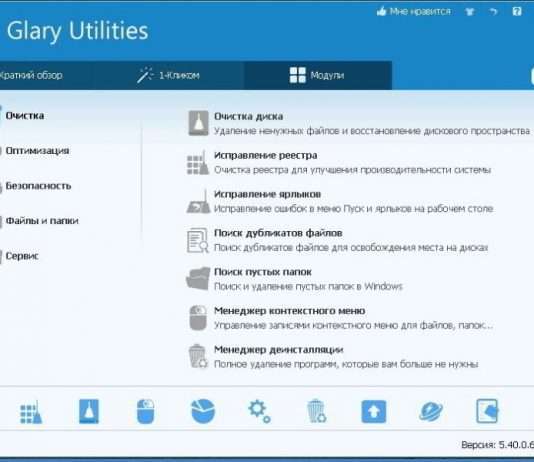This screenshot has height=462, width=534.
Task: Click the thumbs-up icon next to Мне нравится
Action: point(381,12)
